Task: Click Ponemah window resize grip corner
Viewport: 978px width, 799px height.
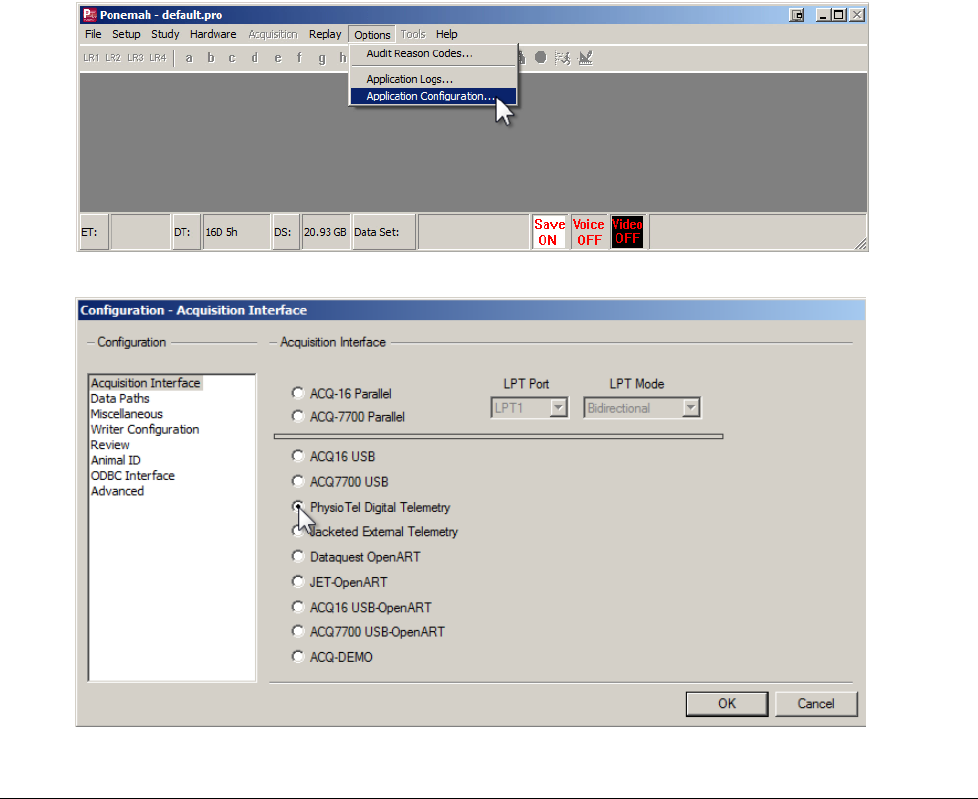Action: 861,244
